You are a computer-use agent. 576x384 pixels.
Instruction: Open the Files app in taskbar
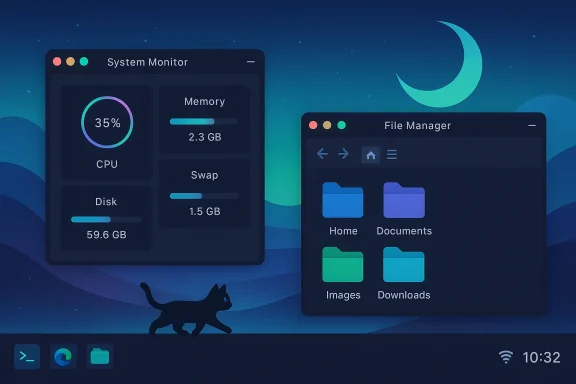(100, 356)
